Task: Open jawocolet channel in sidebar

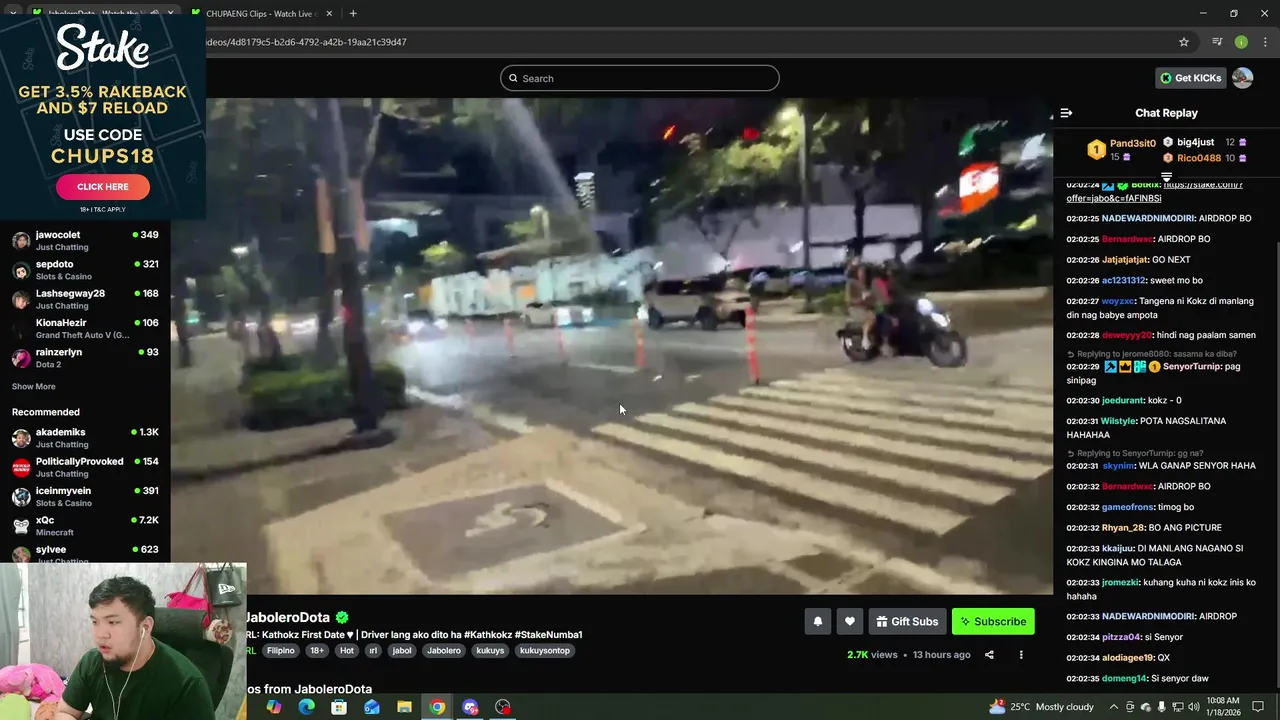Action: pyautogui.click(x=85, y=241)
